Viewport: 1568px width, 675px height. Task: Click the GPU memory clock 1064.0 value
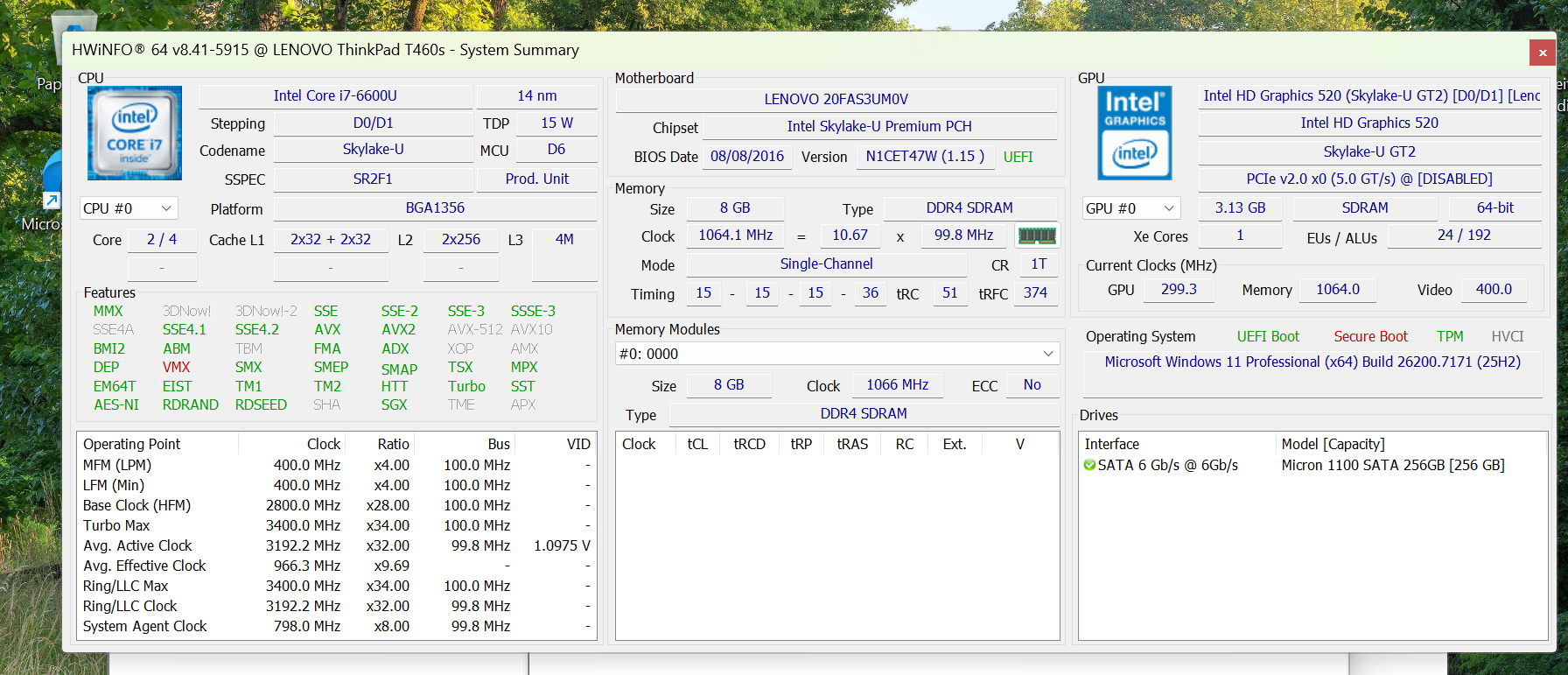pos(1338,289)
